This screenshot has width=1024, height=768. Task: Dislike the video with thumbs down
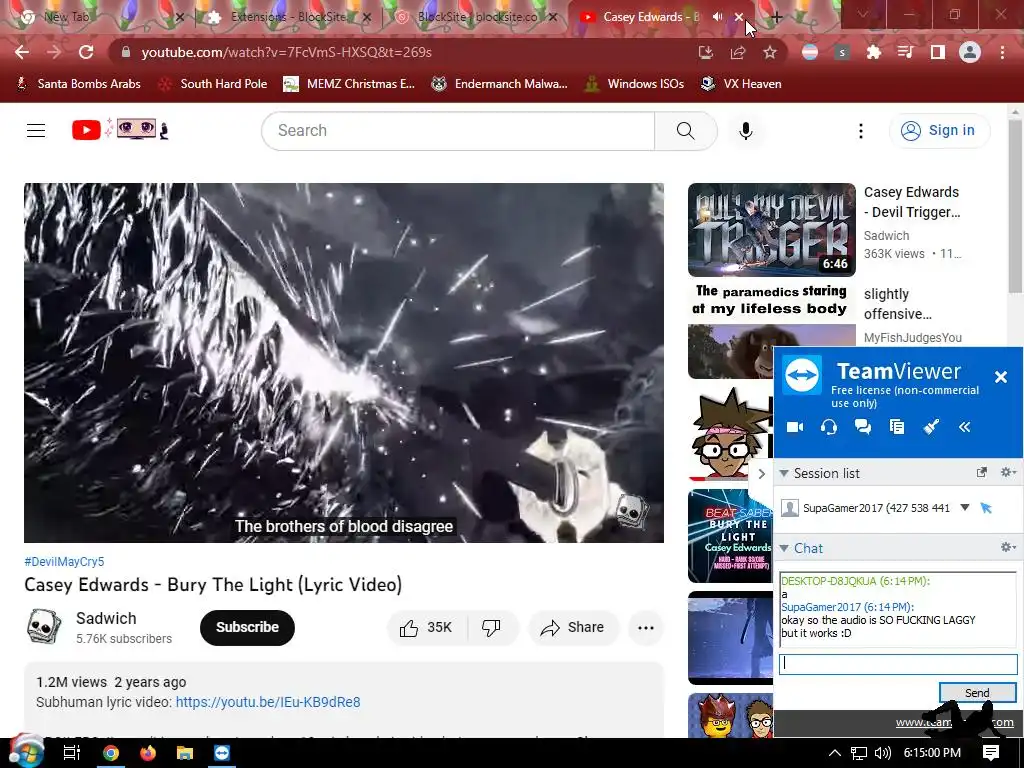coord(491,628)
